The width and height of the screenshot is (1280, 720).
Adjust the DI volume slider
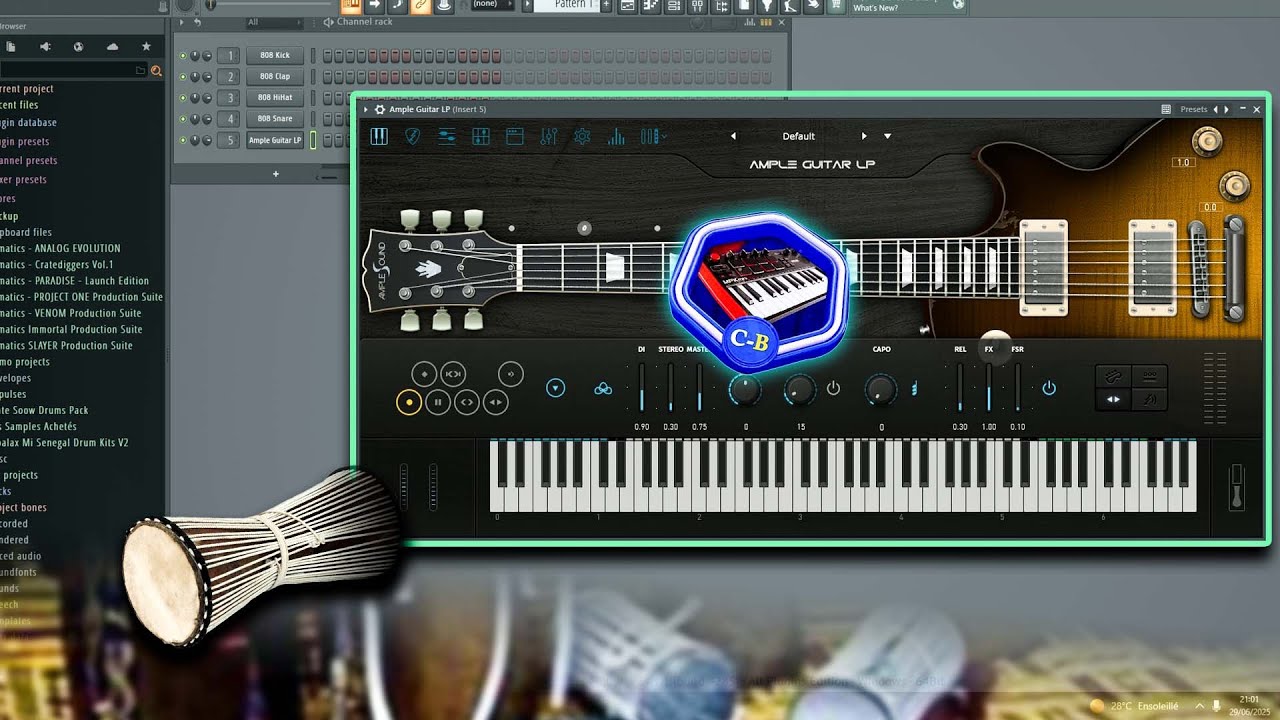[x=642, y=388]
